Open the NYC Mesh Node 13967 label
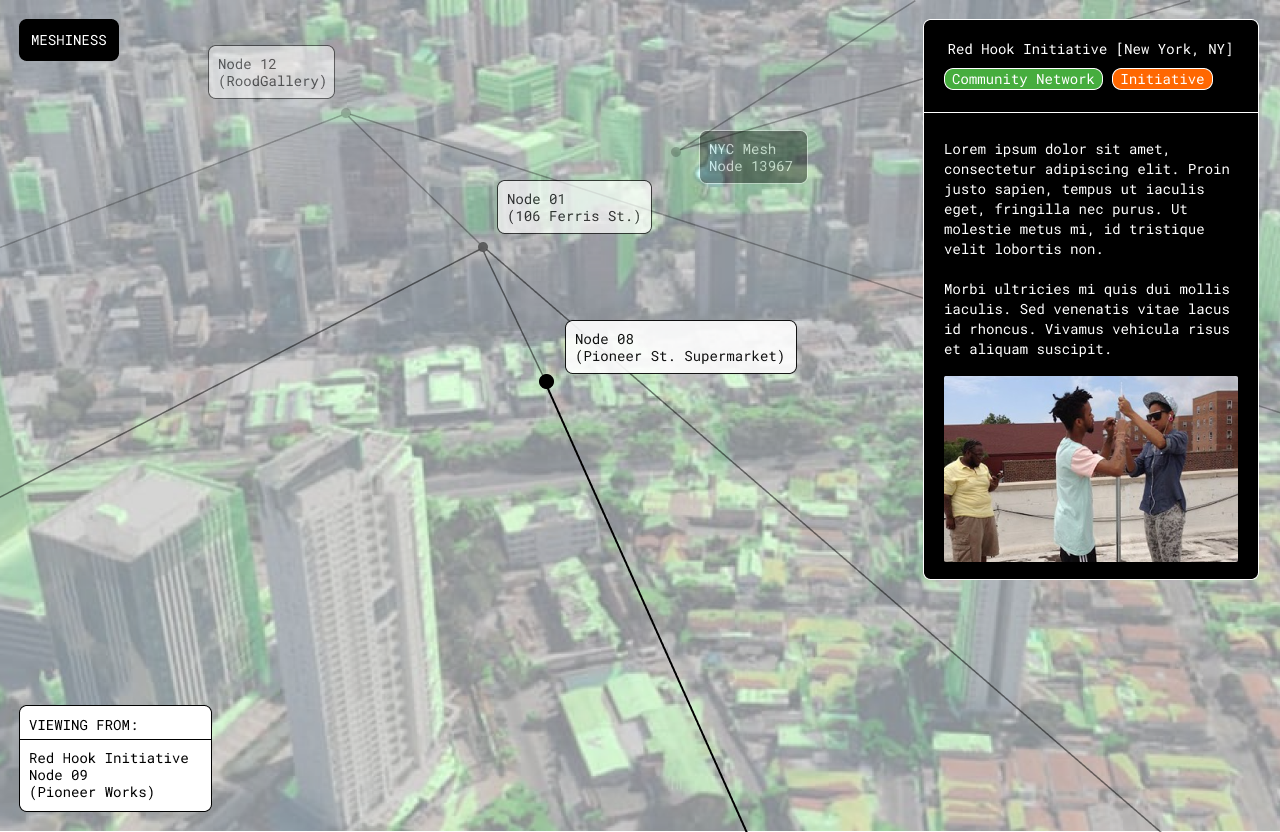Screen dimensions: 1280x832 tap(752, 157)
